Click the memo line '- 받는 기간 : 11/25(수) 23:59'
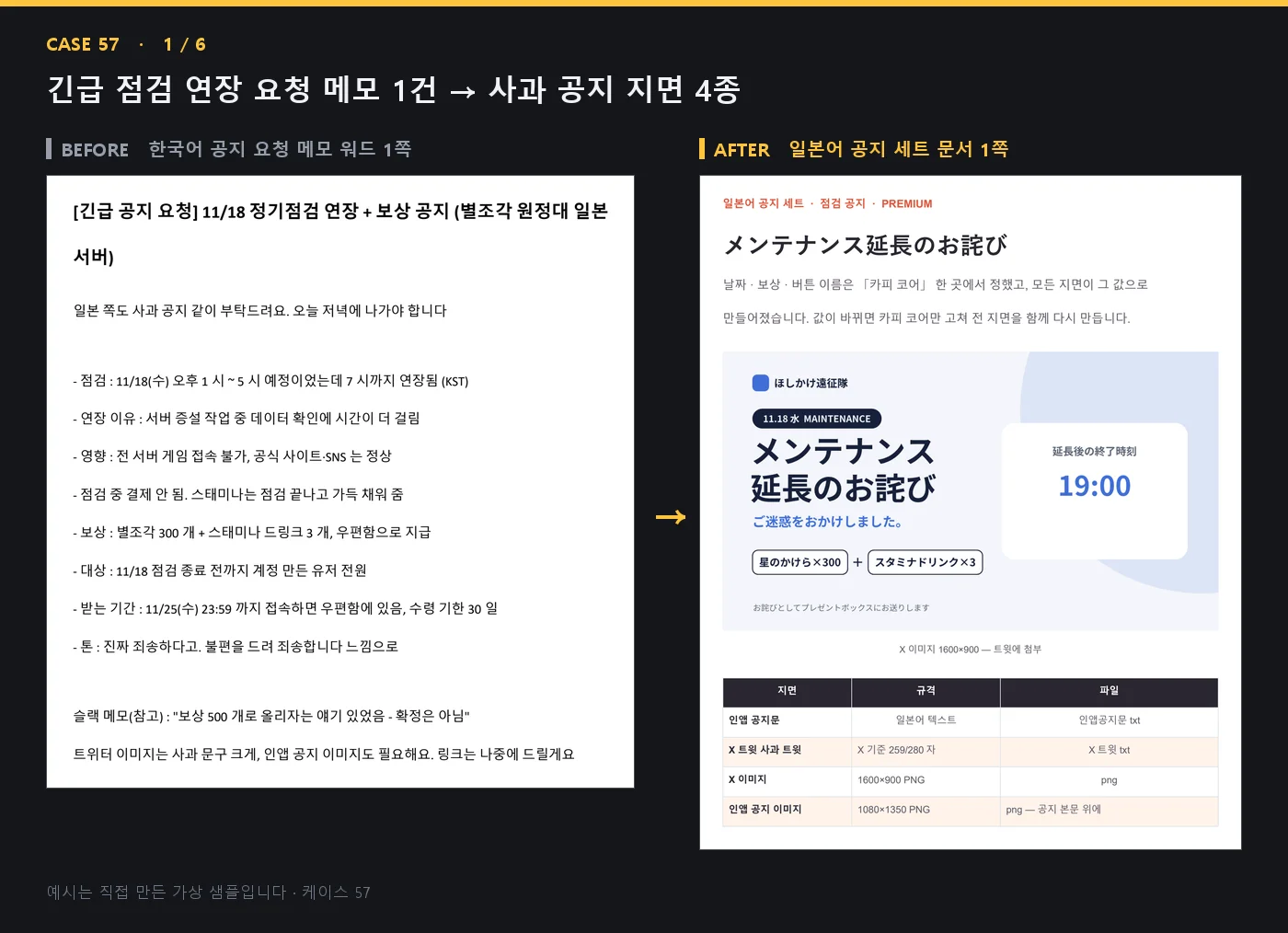The width and height of the screenshot is (1288, 933). tap(285, 609)
